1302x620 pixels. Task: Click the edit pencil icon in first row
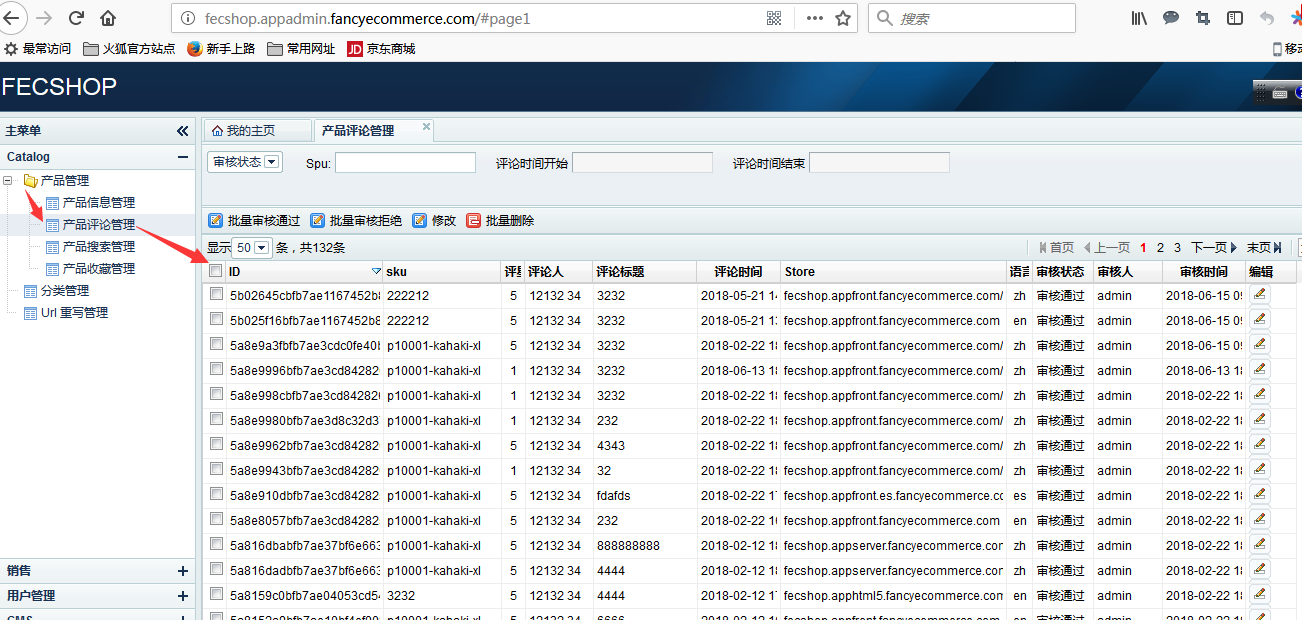pos(1259,294)
